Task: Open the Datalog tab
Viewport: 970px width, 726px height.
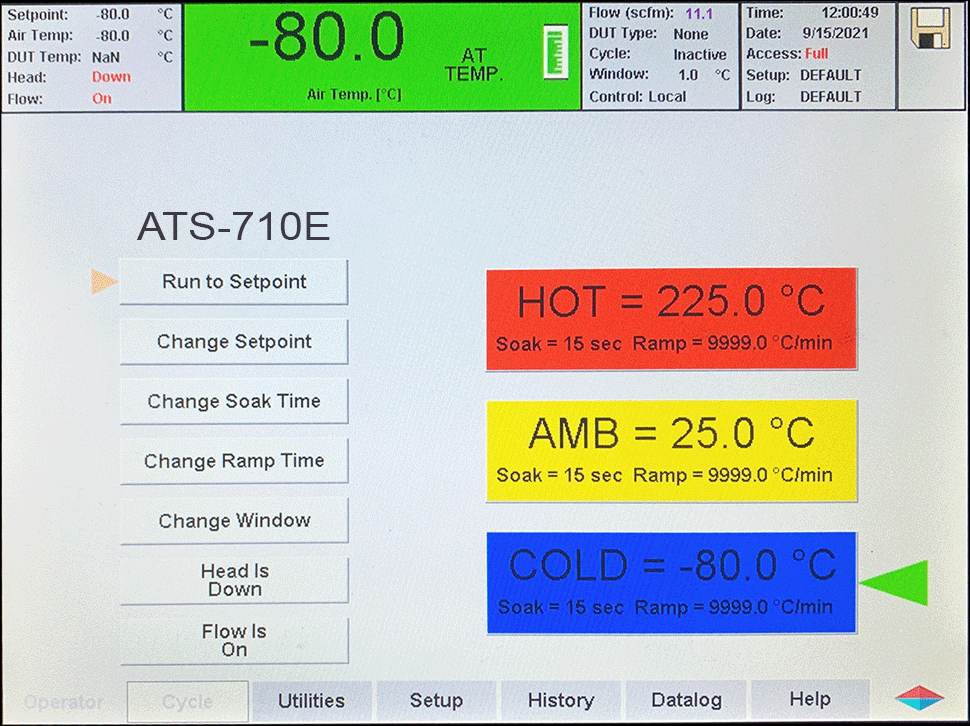Action: (x=686, y=700)
